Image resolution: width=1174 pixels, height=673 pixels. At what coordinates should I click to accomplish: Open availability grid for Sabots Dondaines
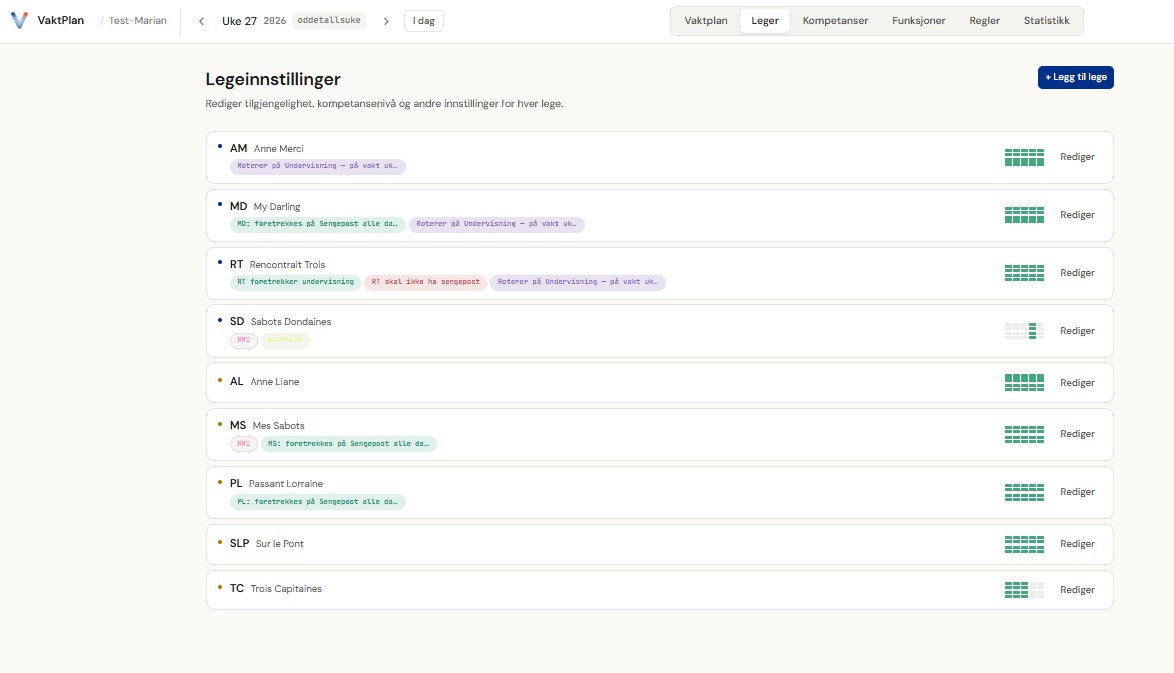click(1024, 331)
